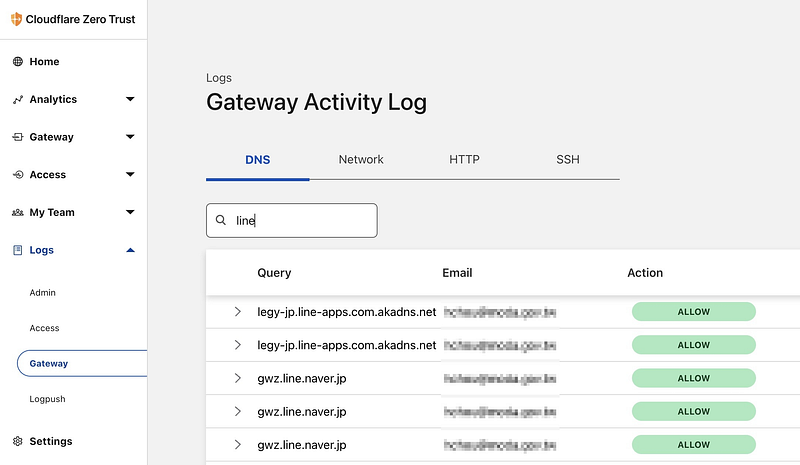Viewport: 800px width, 465px height.
Task: Click the Gateway sidebar icon
Action: tap(18, 137)
